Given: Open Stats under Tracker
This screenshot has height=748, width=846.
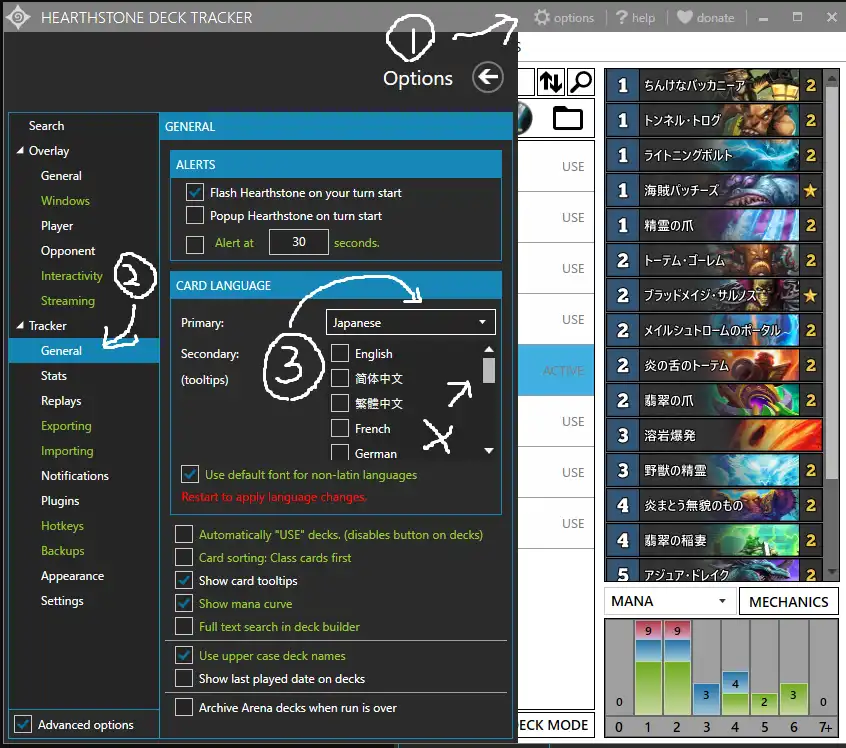Looking at the screenshot, I should click(x=54, y=376).
